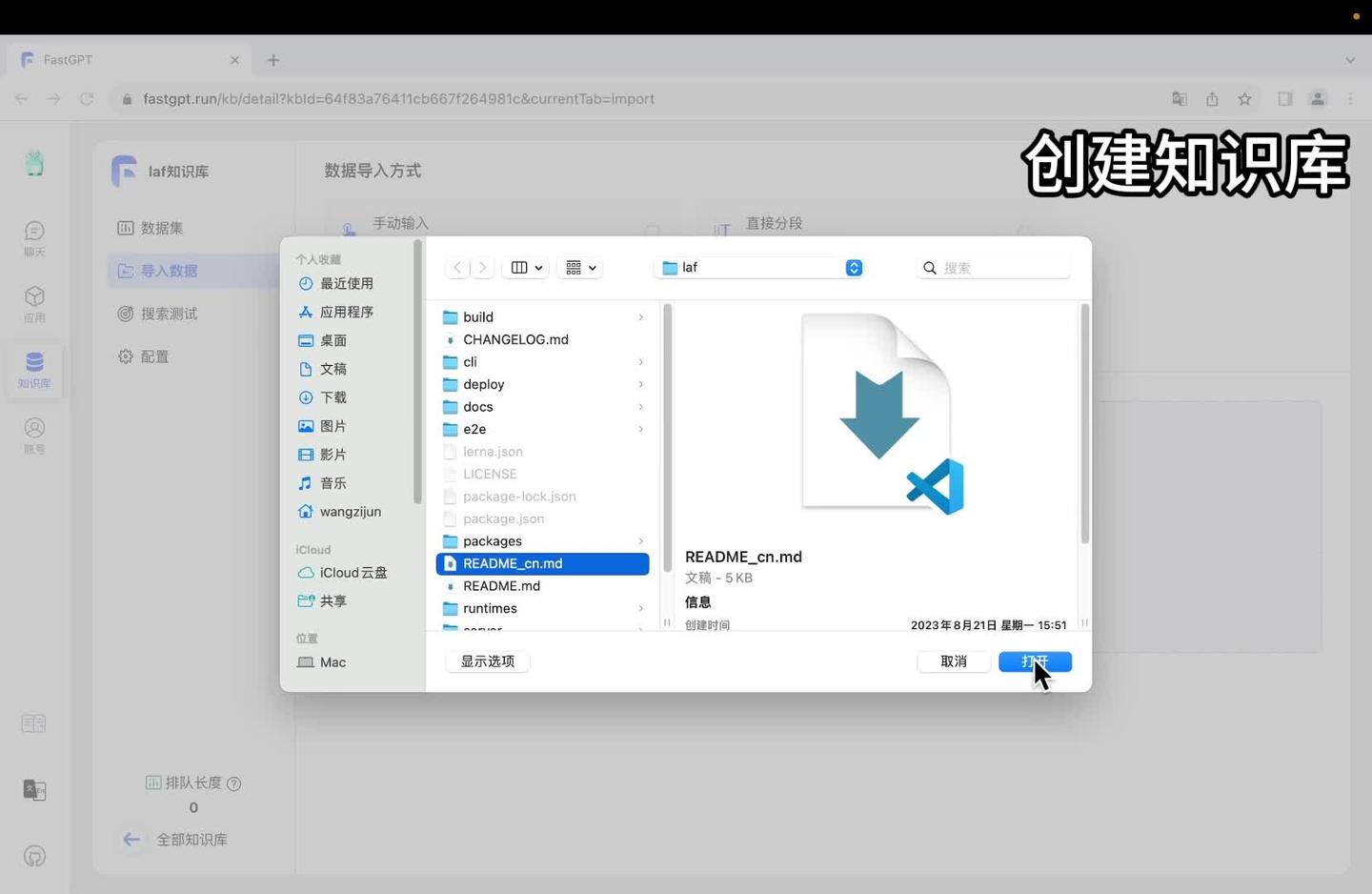Open the laf folder path dropdown
1372x894 pixels.
(x=853, y=268)
